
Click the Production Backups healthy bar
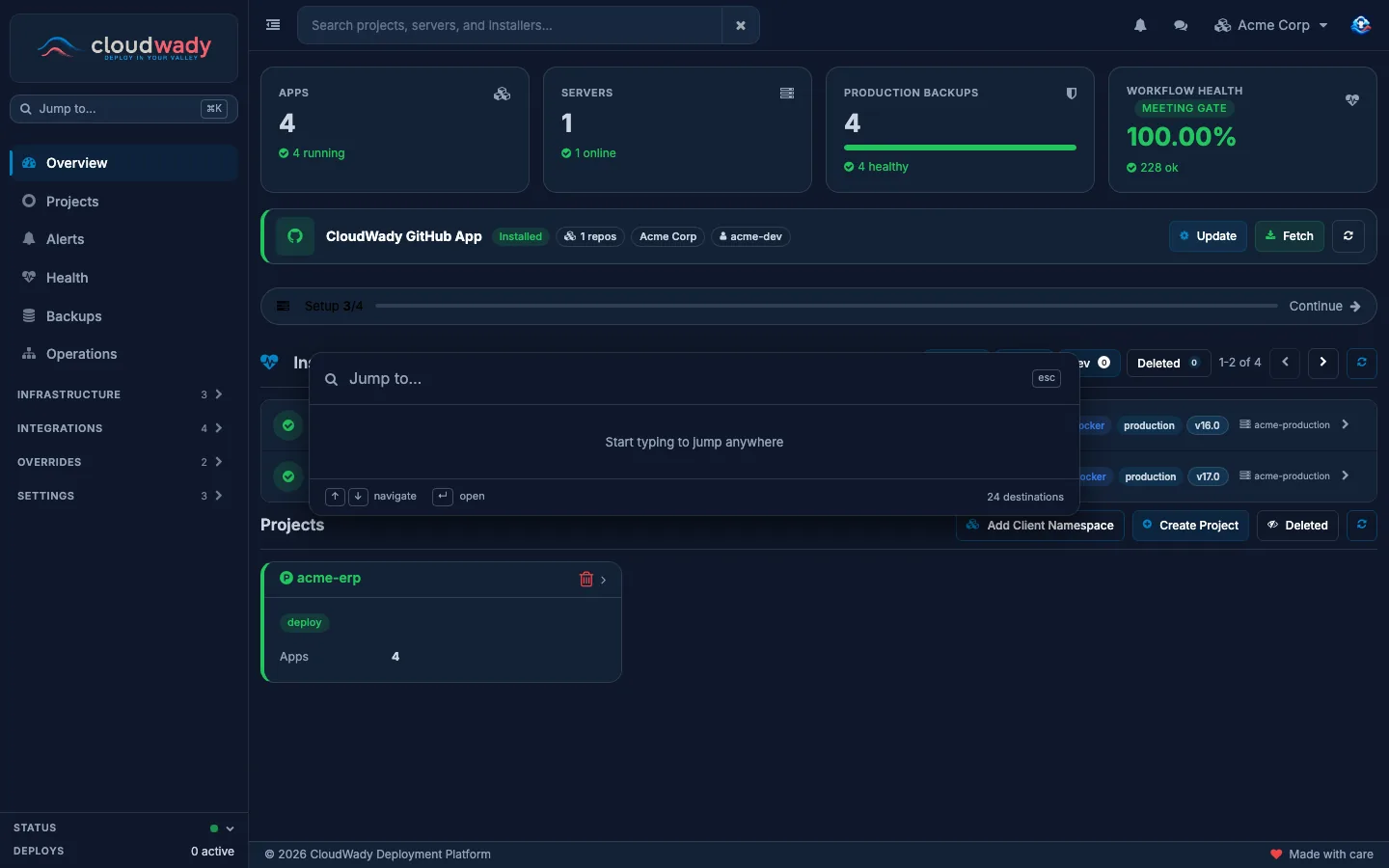tap(960, 148)
